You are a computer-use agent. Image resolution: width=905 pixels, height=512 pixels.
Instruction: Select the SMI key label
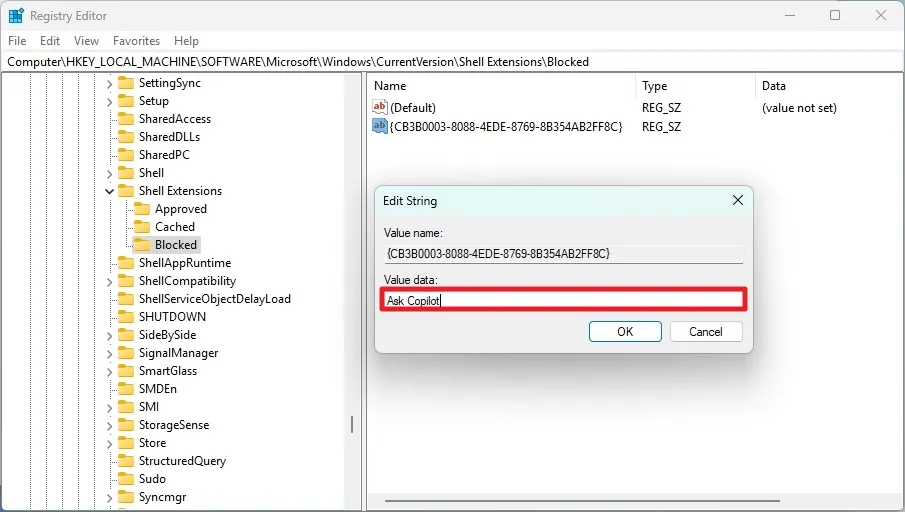[149, 407]
